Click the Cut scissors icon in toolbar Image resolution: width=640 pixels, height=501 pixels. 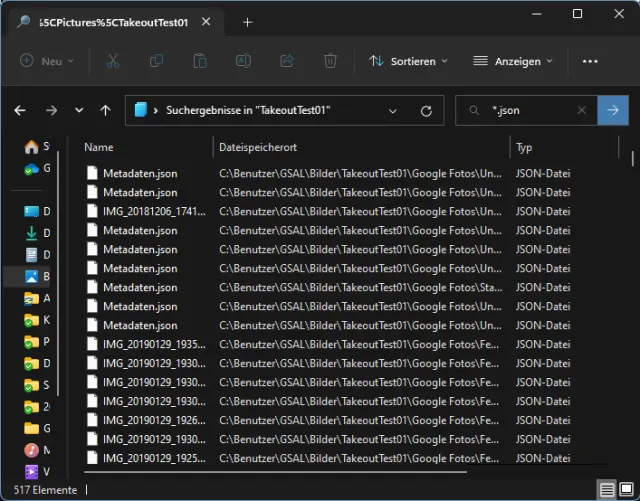[112, 61]
